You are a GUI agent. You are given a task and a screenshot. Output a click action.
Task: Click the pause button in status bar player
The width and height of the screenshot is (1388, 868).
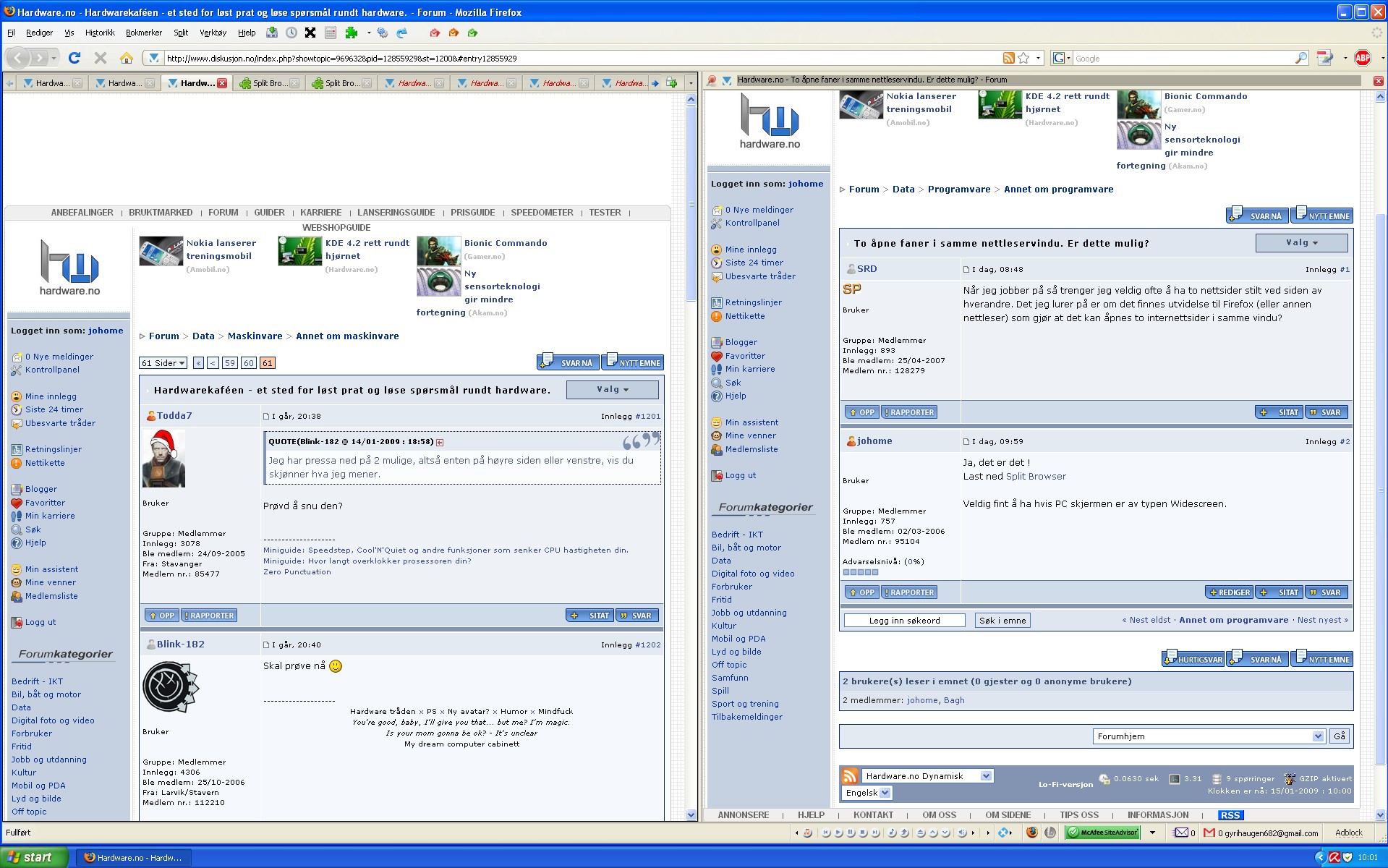click(851, 833)
